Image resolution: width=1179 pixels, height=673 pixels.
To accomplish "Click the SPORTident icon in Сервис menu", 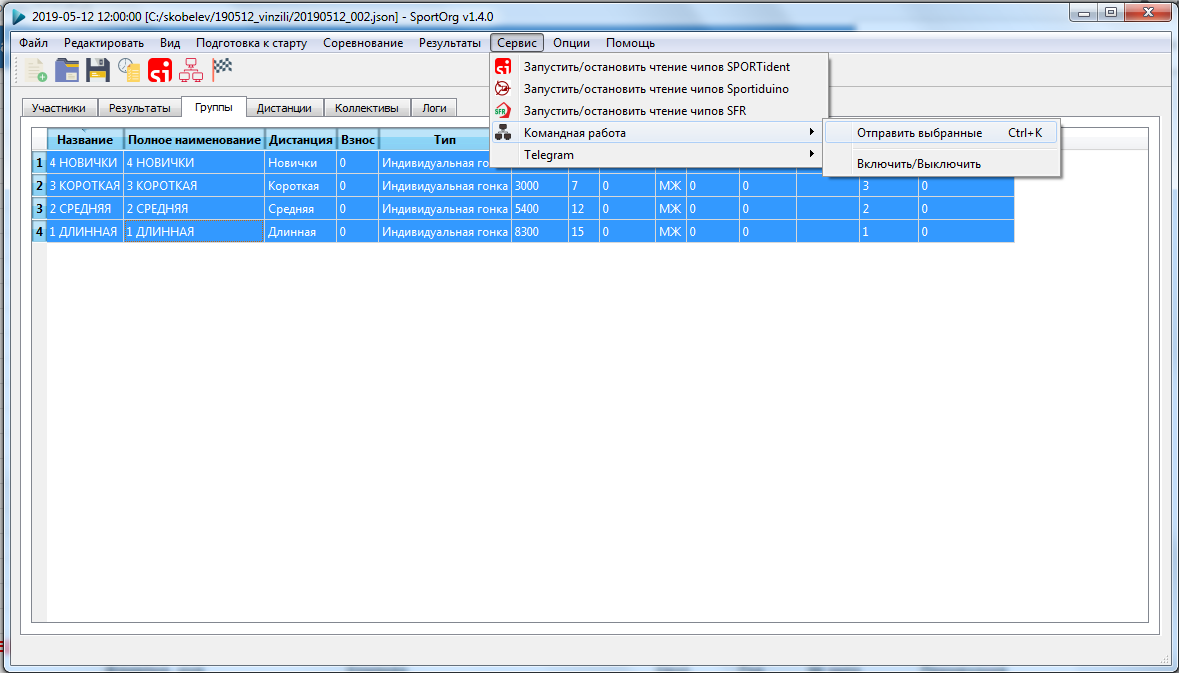I will [x=503, y=67].
